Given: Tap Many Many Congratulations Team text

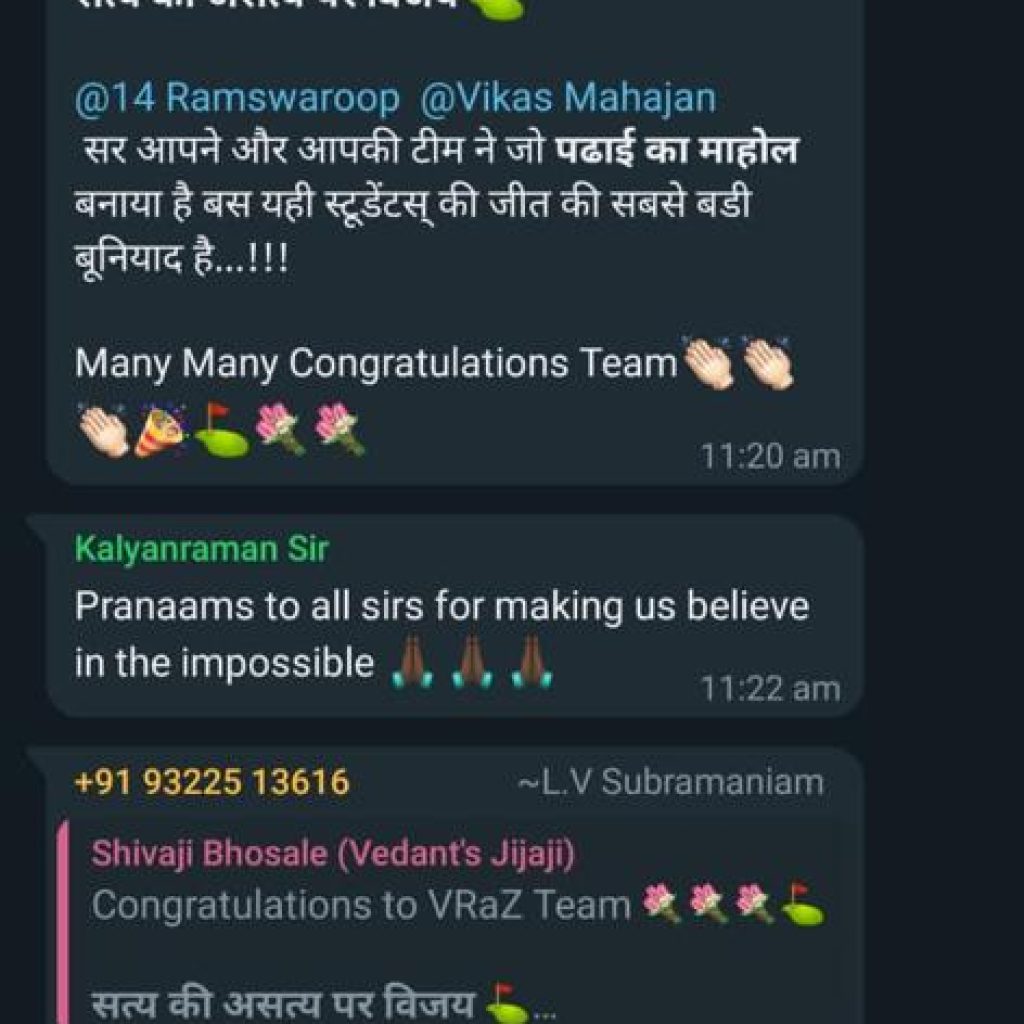Looking at the screenshot, I should click(x=376, y=363).
